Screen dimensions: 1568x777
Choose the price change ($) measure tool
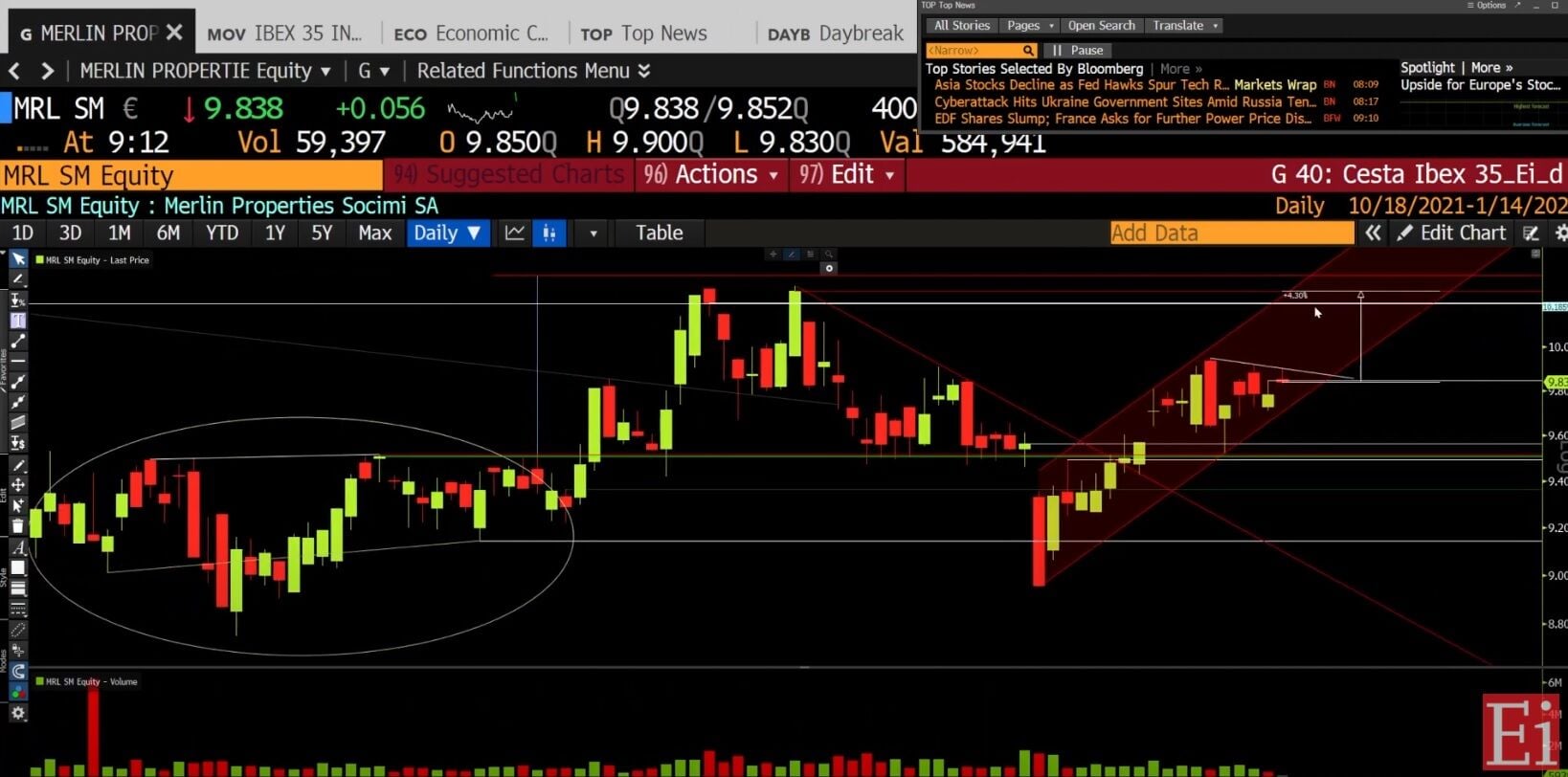(18, 443)
